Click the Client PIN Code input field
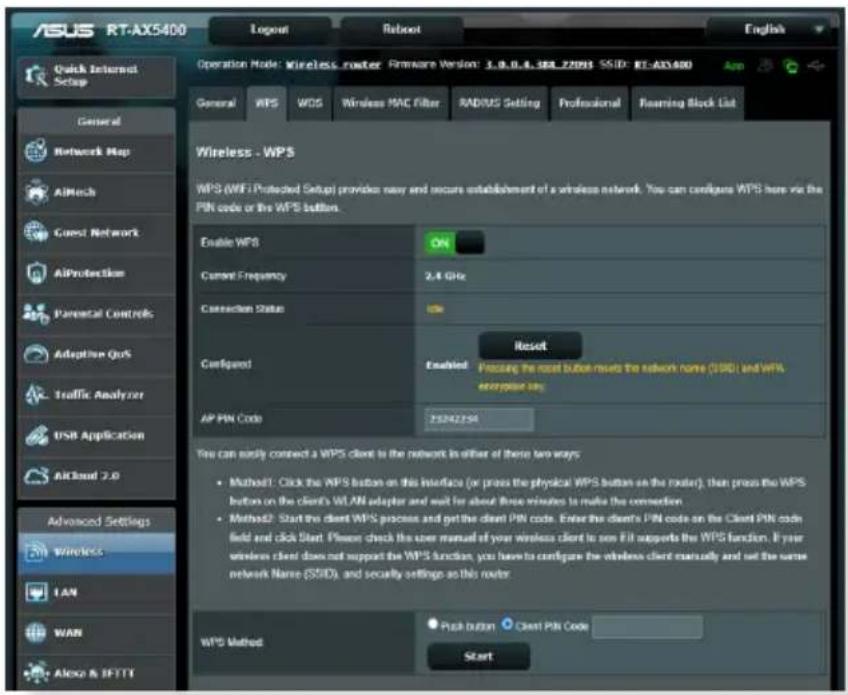848x695 pixels. pos(647,627)
